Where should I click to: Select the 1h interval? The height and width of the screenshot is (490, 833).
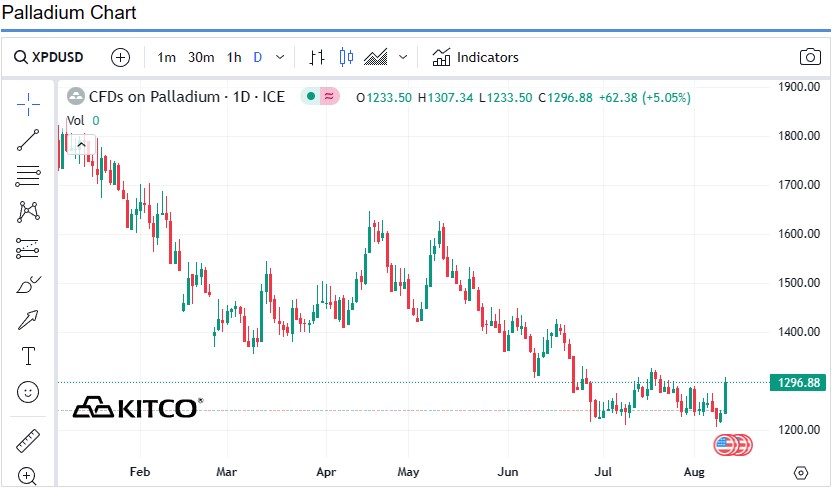pos(234,57)
